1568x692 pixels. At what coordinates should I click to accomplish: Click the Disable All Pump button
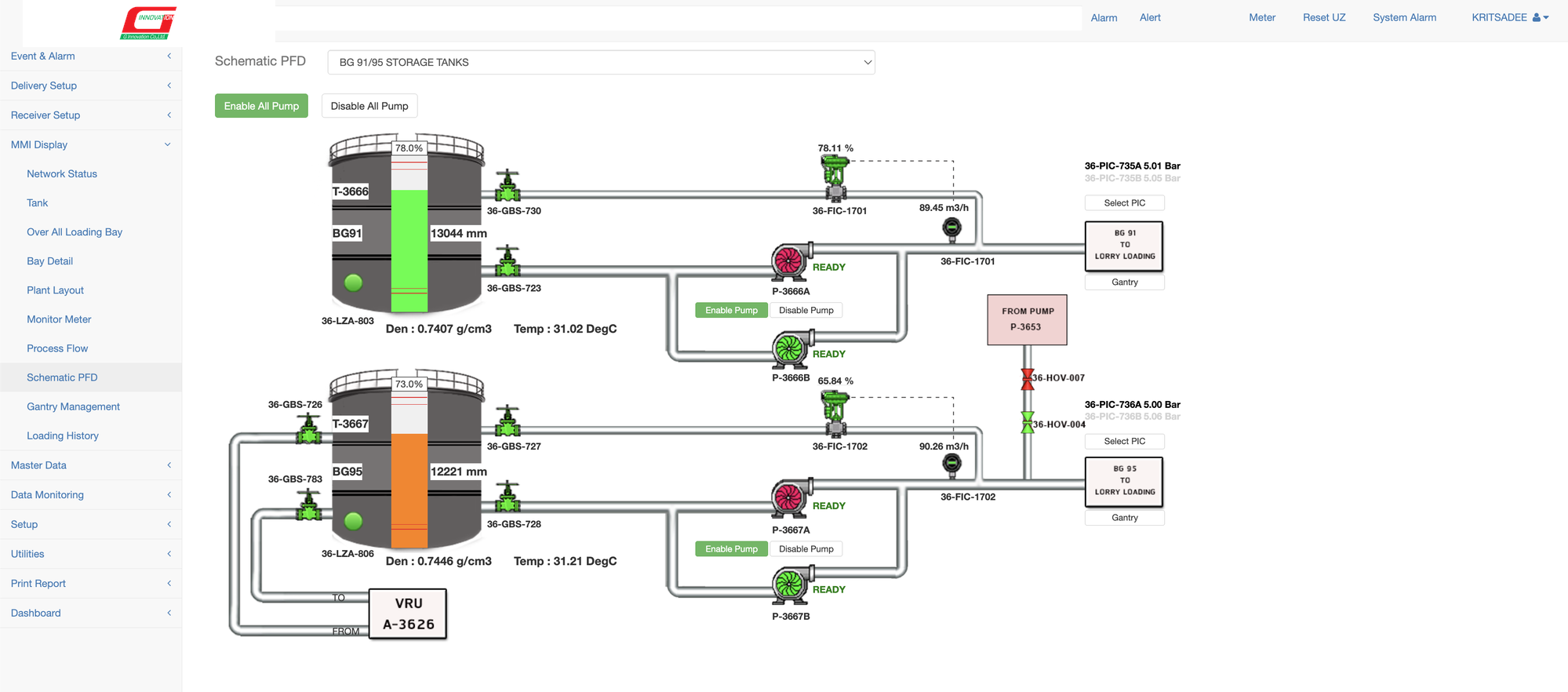point(369,106)
